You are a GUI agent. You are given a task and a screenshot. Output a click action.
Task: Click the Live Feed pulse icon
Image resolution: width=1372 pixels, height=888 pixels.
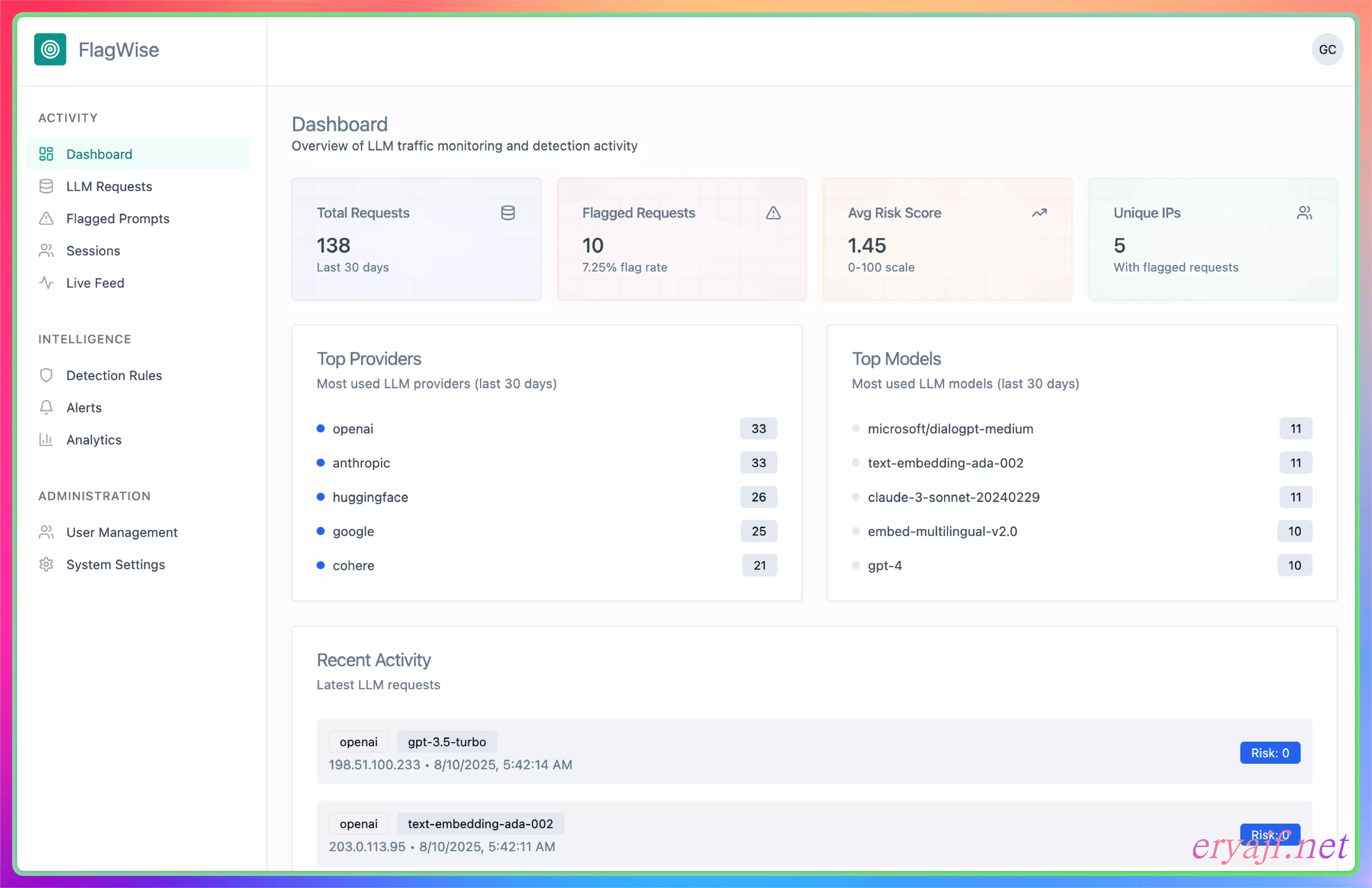point(46,283)
